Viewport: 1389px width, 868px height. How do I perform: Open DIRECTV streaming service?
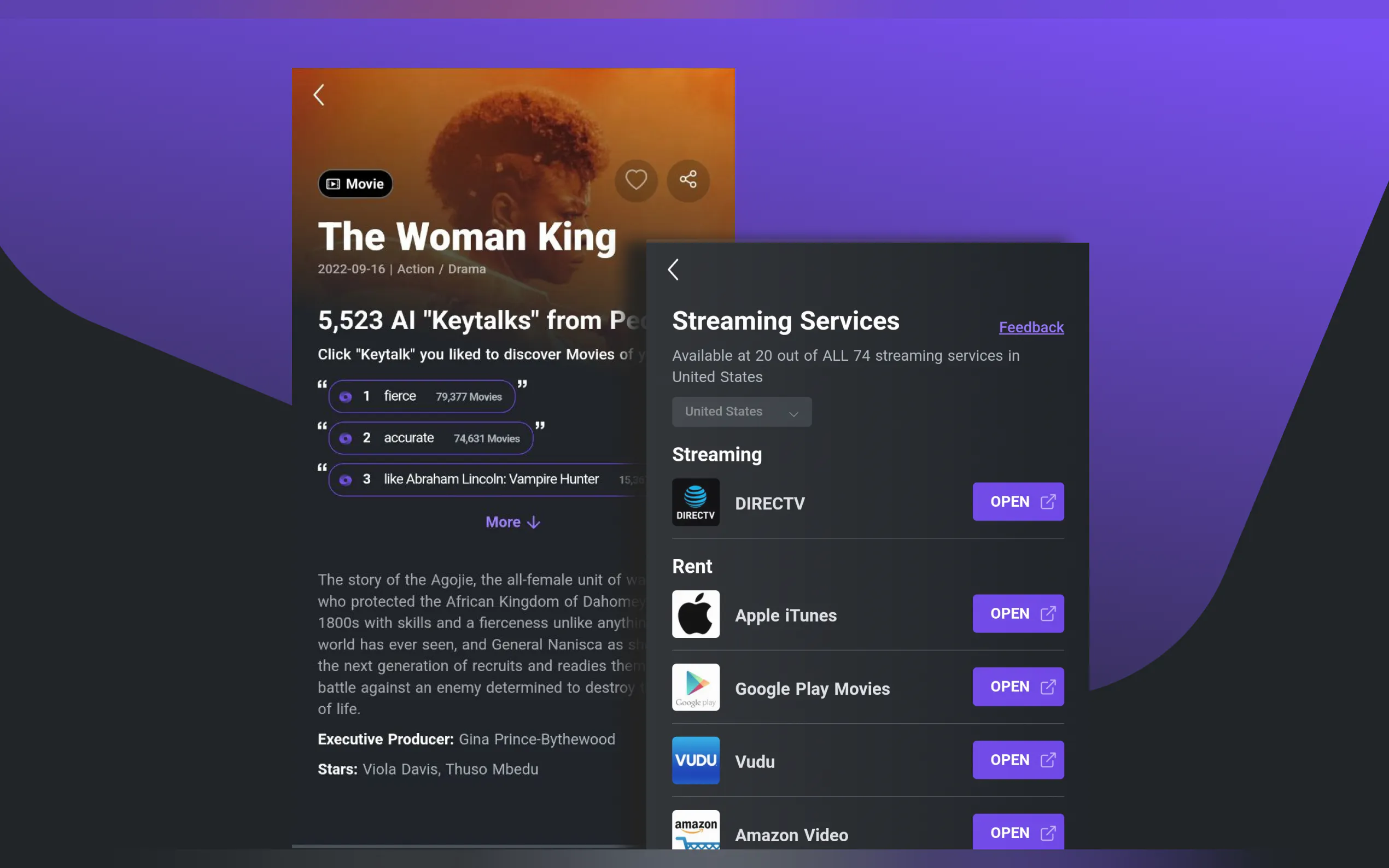coord(1018,502)
